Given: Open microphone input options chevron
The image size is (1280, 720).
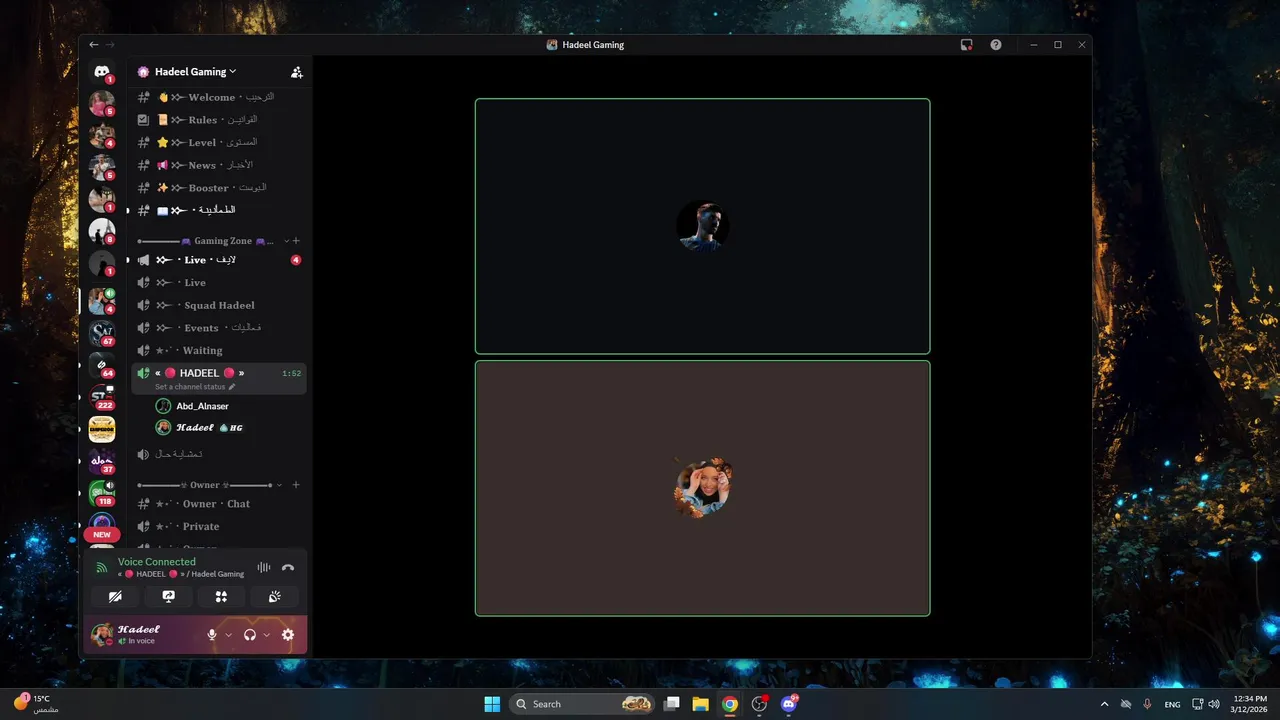Looking at the screenshot, I should pos(229,635).
